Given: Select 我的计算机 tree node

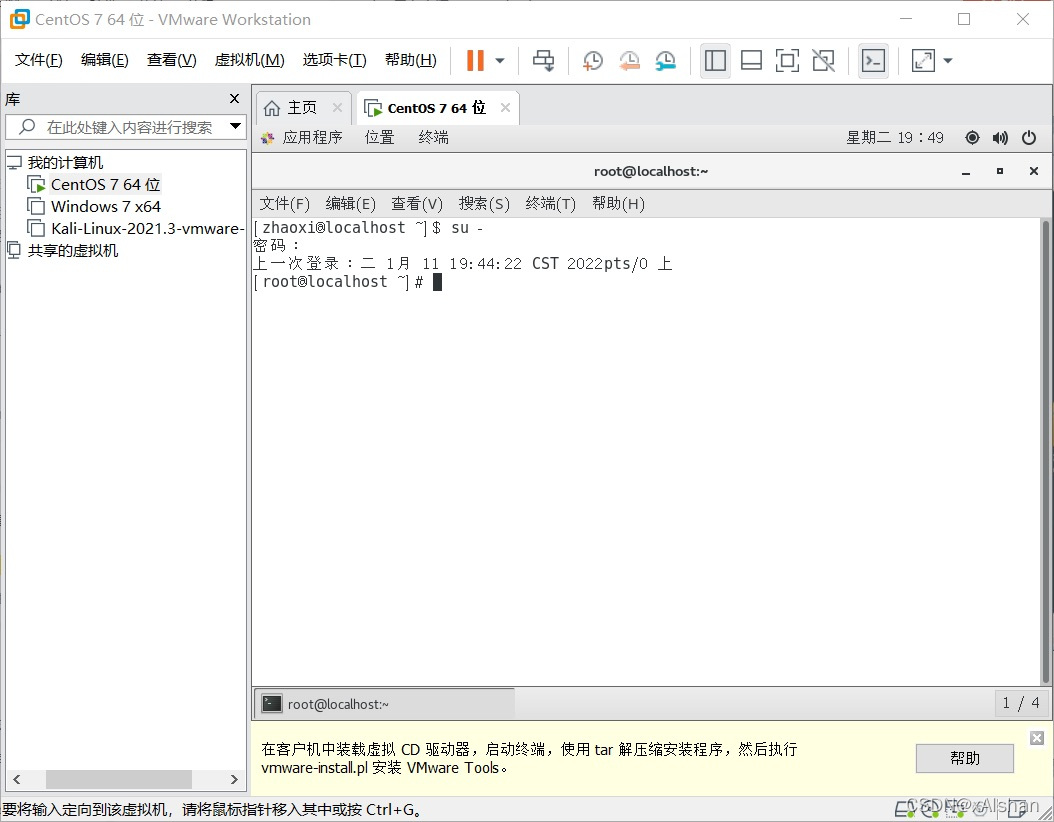Looking at the screenshot, I should pyautogui.click(x=65, y=163).
